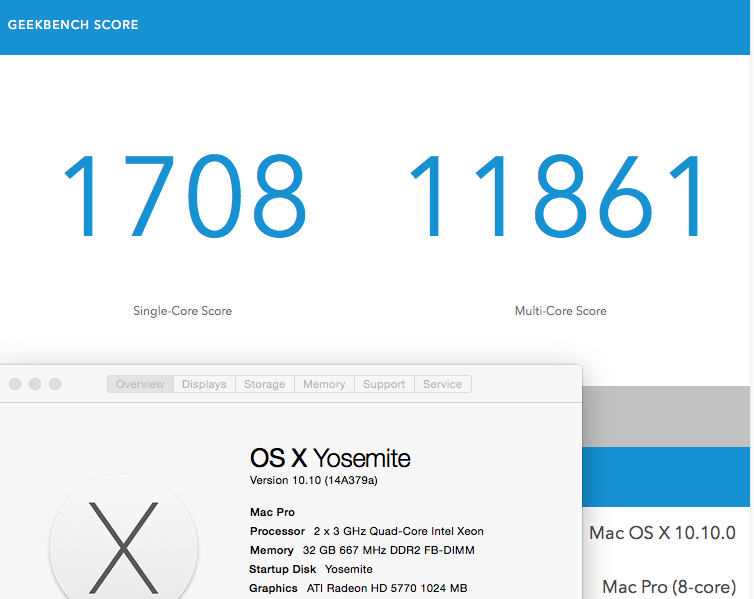This screenshot has height=599, width=754.
Task: Click Processor 2 x 3 GHz Quad-Core value
Action: pos(399,531)
